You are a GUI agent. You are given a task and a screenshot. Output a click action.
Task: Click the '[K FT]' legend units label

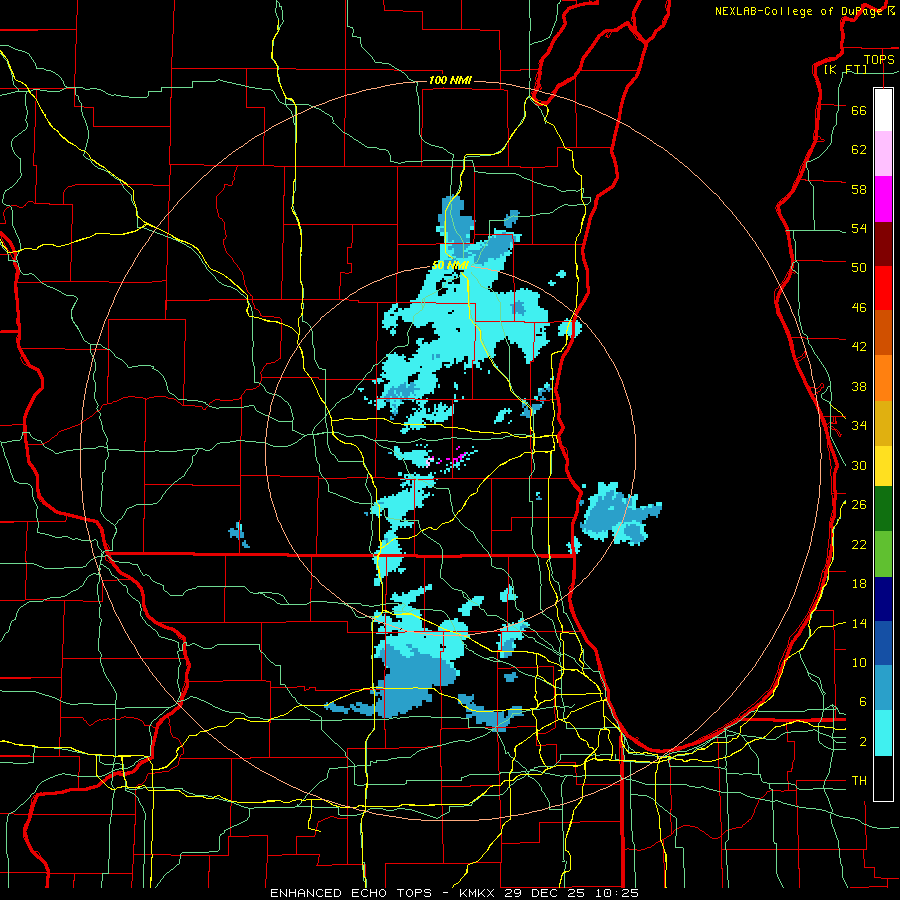pos(845,69)
